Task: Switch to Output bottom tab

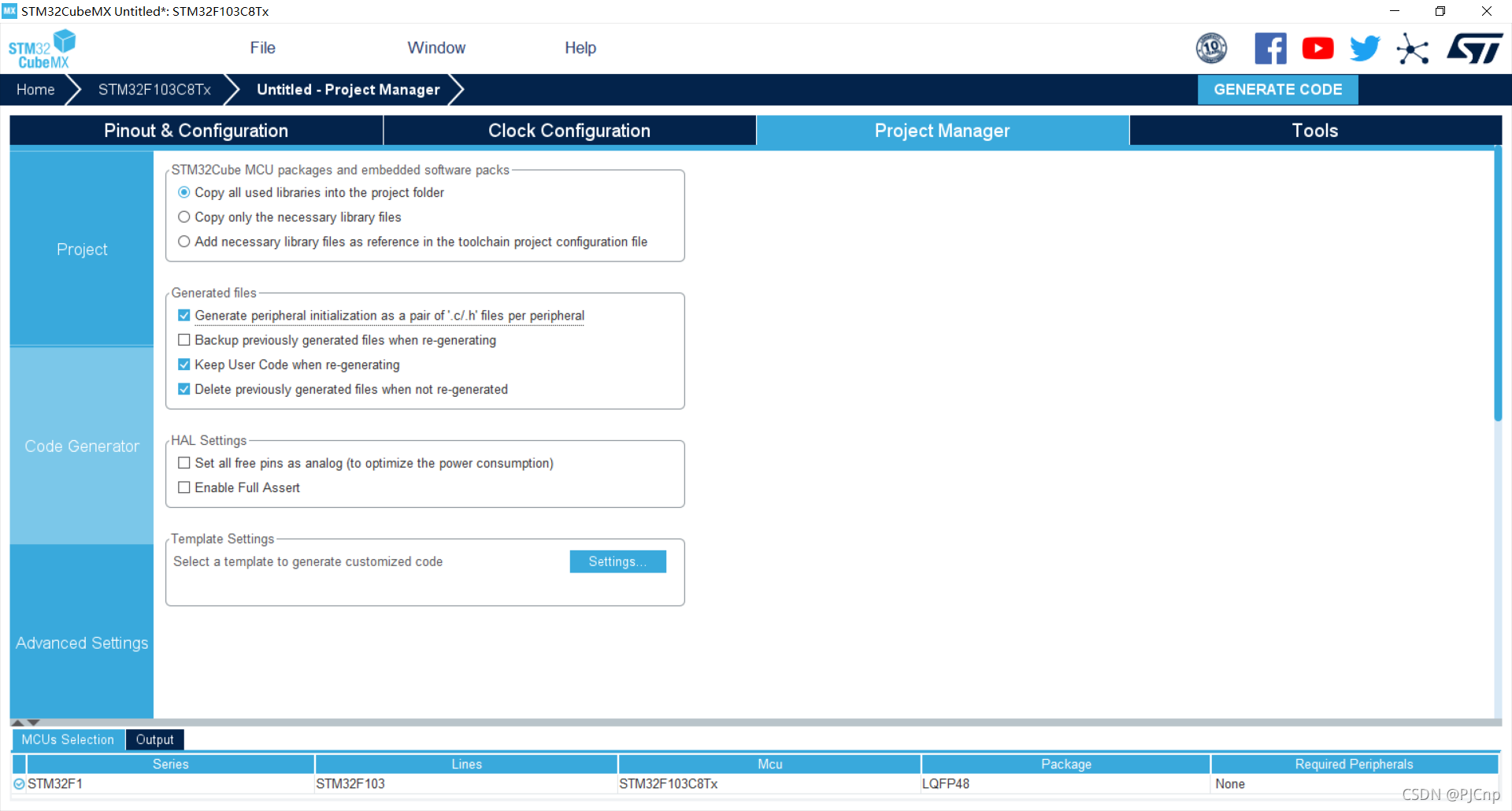Action: coord(154,740)
